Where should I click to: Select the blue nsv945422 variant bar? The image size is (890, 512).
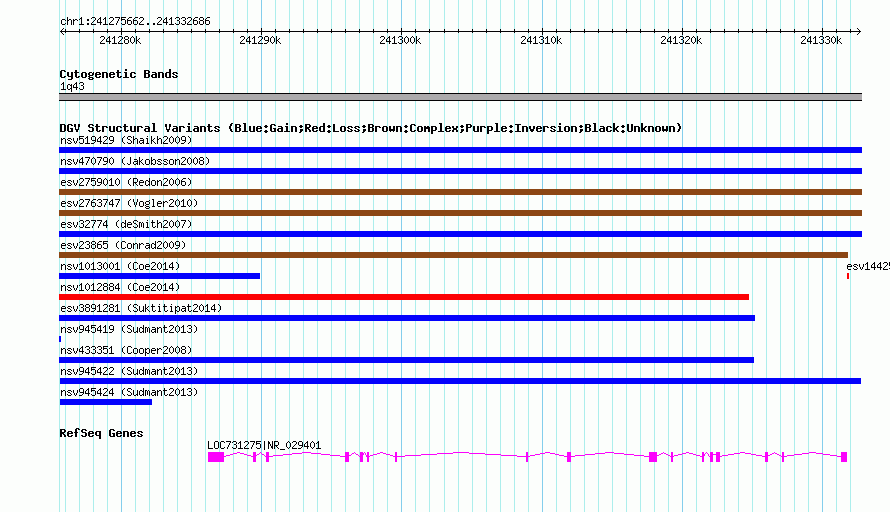pyautogui.click(x=460, y=381)
